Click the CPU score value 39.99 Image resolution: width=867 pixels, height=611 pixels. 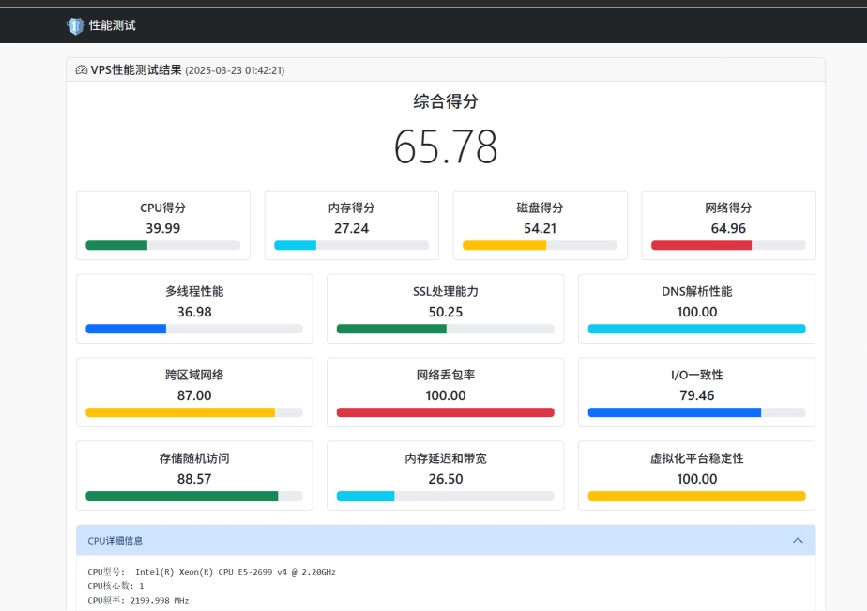coord(163,228)
